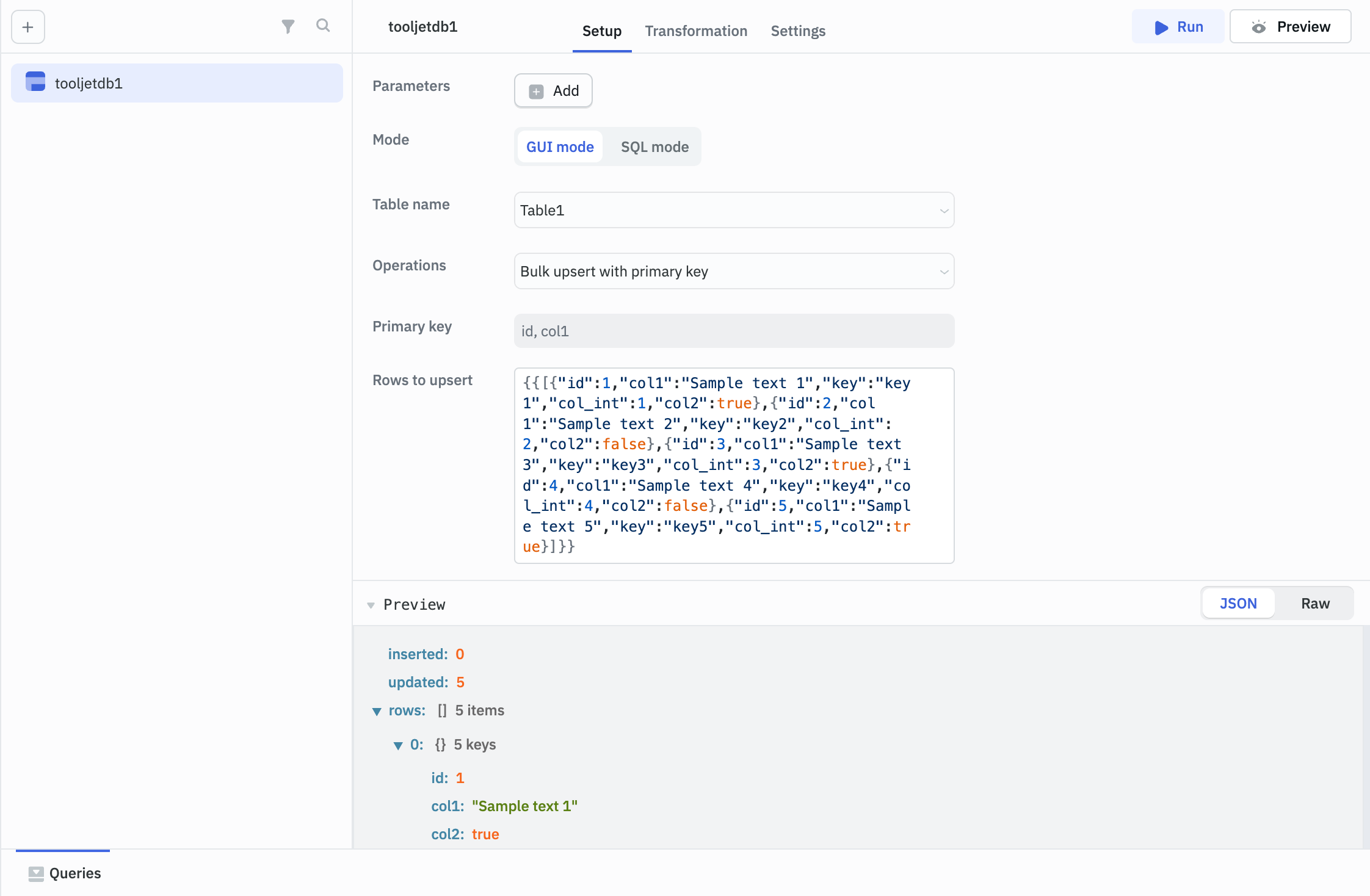Screen dimensions: 1370x896
Task: Click the plus icon inside the Add button
Action: point(535,90)
